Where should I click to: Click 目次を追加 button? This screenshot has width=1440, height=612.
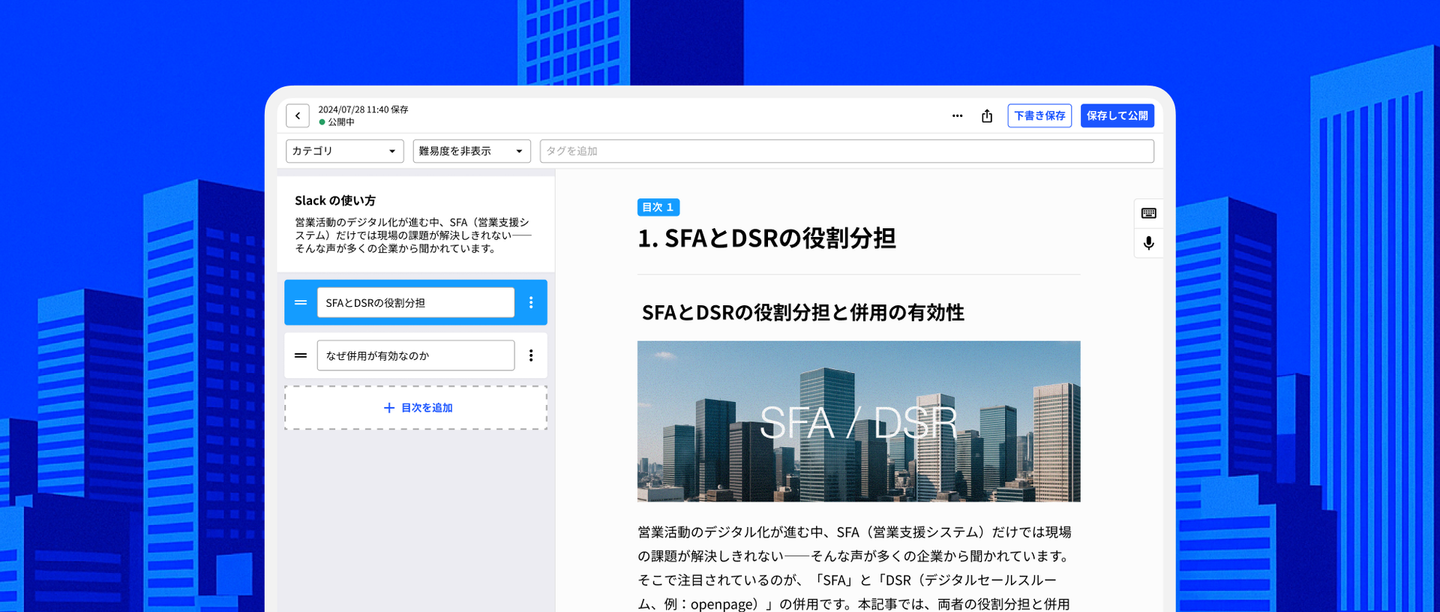click(x=416, y=408)
